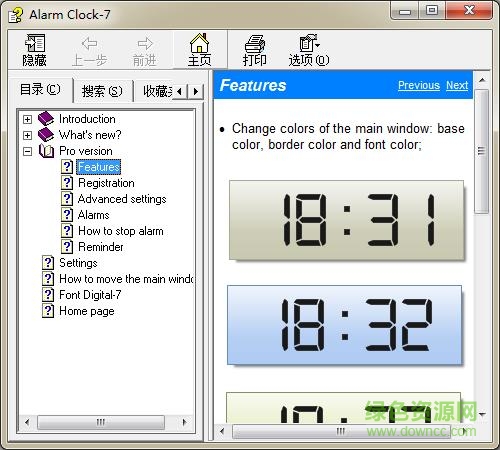Open the Home page topic

(x=87, y=311)
